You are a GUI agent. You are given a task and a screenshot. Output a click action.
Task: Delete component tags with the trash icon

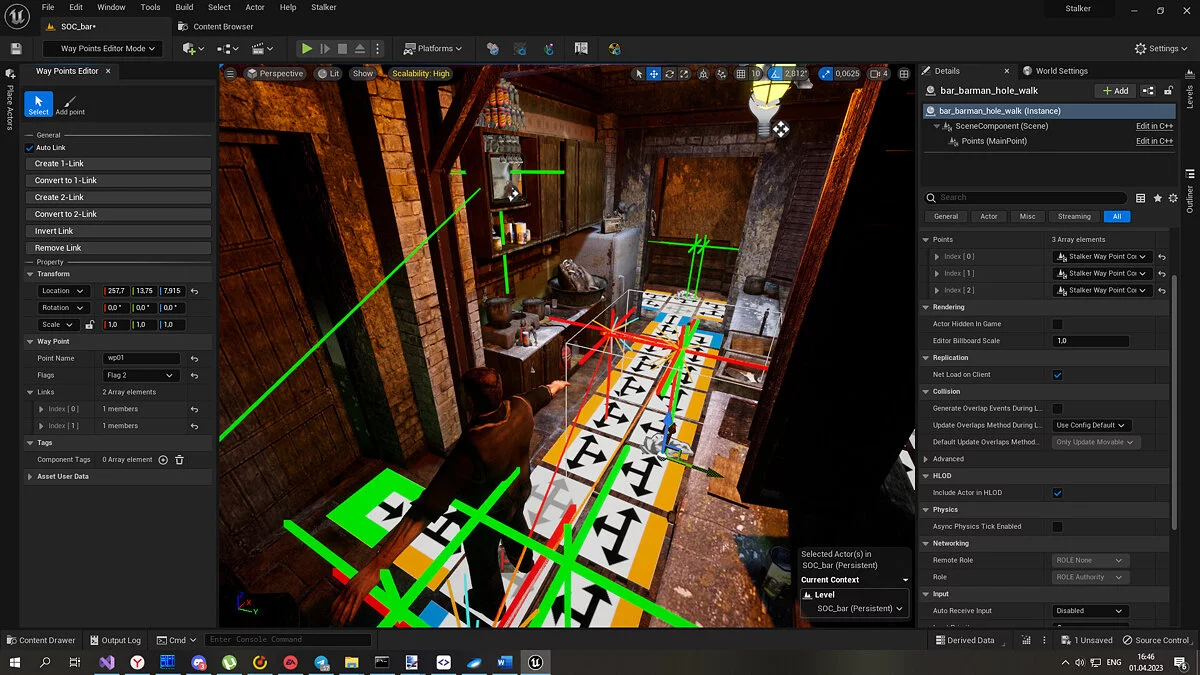click(x=179, y=460)
